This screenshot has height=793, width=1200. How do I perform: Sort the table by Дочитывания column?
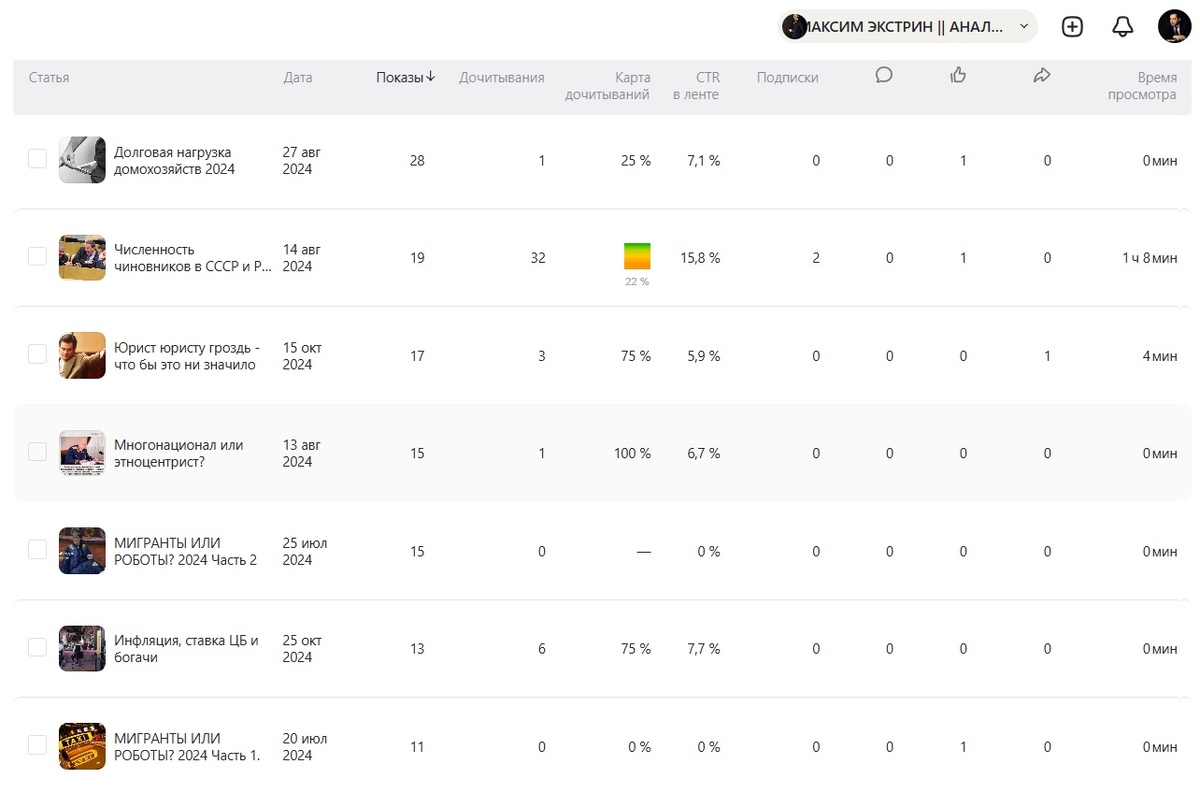pyautogui.click(x=501, y=78)
